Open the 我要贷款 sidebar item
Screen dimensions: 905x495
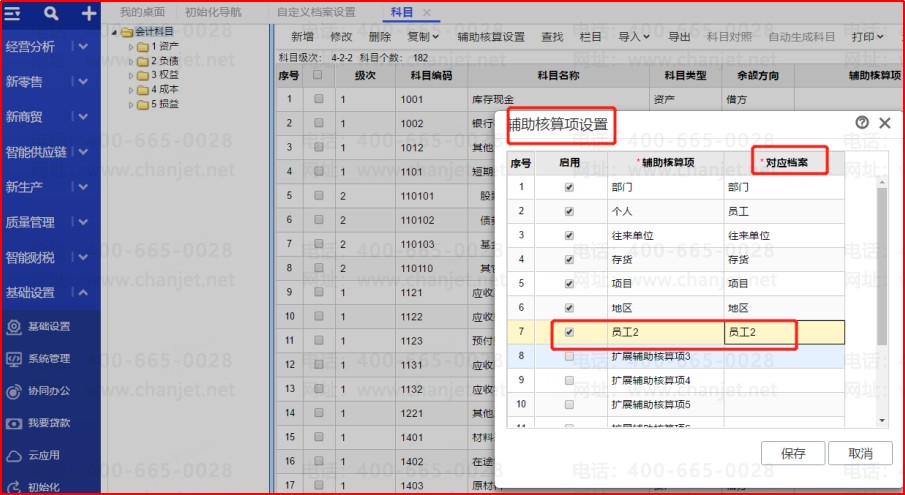coord(48,423)
